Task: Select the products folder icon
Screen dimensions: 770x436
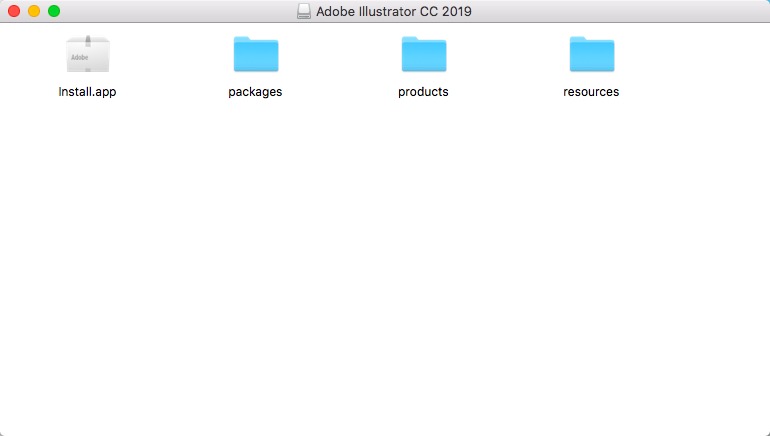Action: point(424,54)
